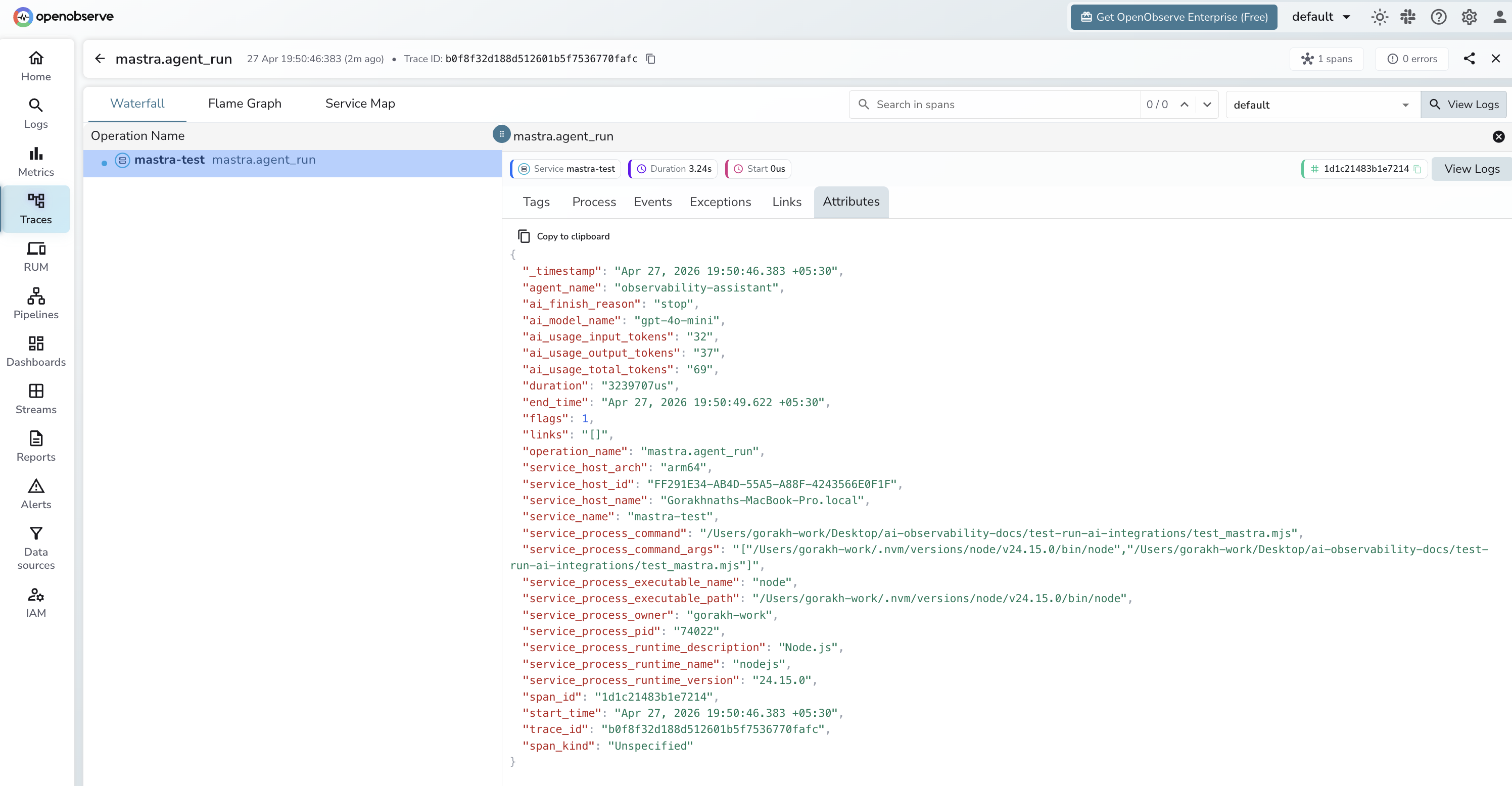Image resolution: width=1512 pixels, height=786 pixels.
Task: Share this trace via share icon
Action: pyautogui.click(x=1470, y=59)
